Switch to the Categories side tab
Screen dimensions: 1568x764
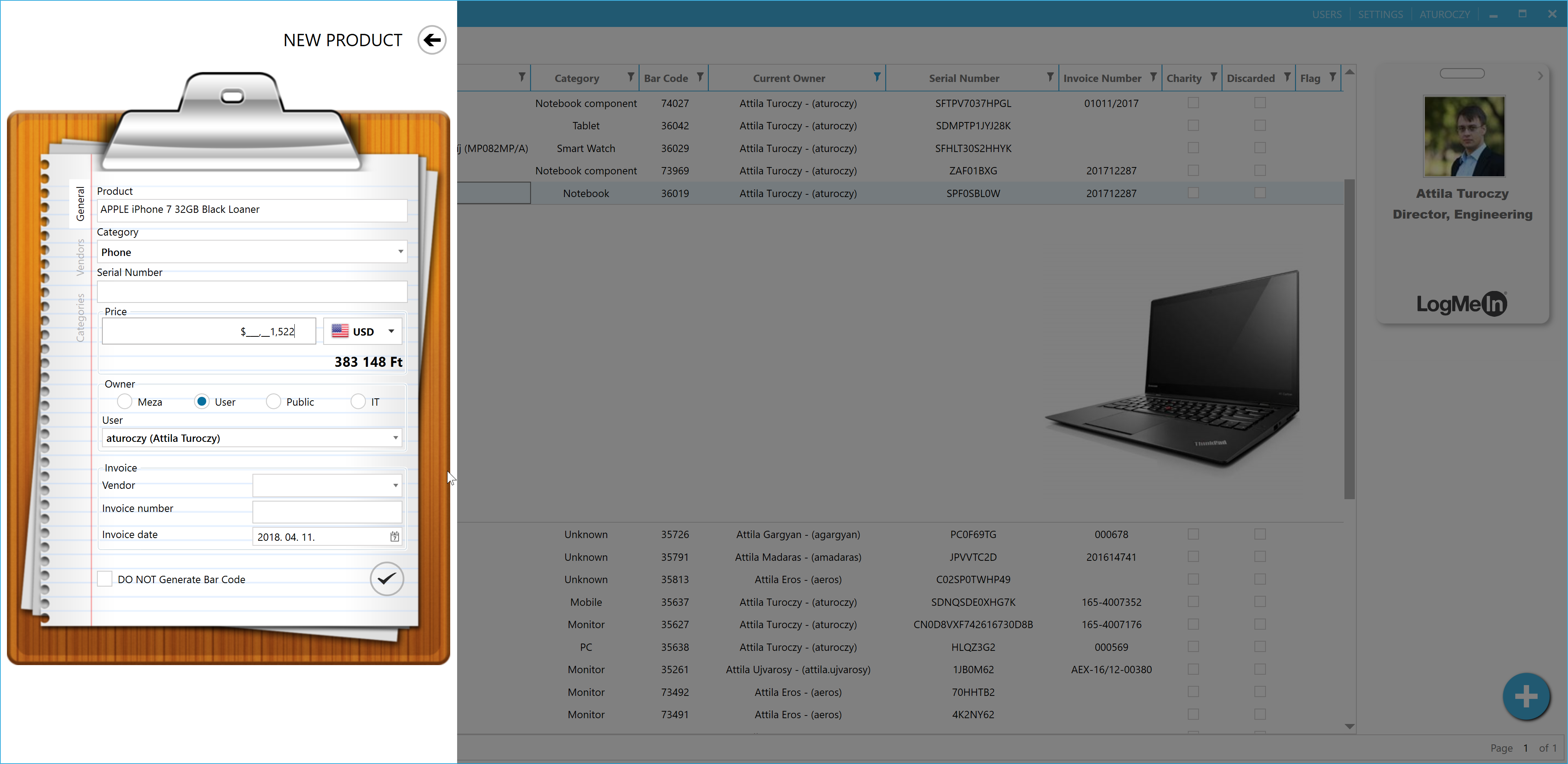click(80, 317)
